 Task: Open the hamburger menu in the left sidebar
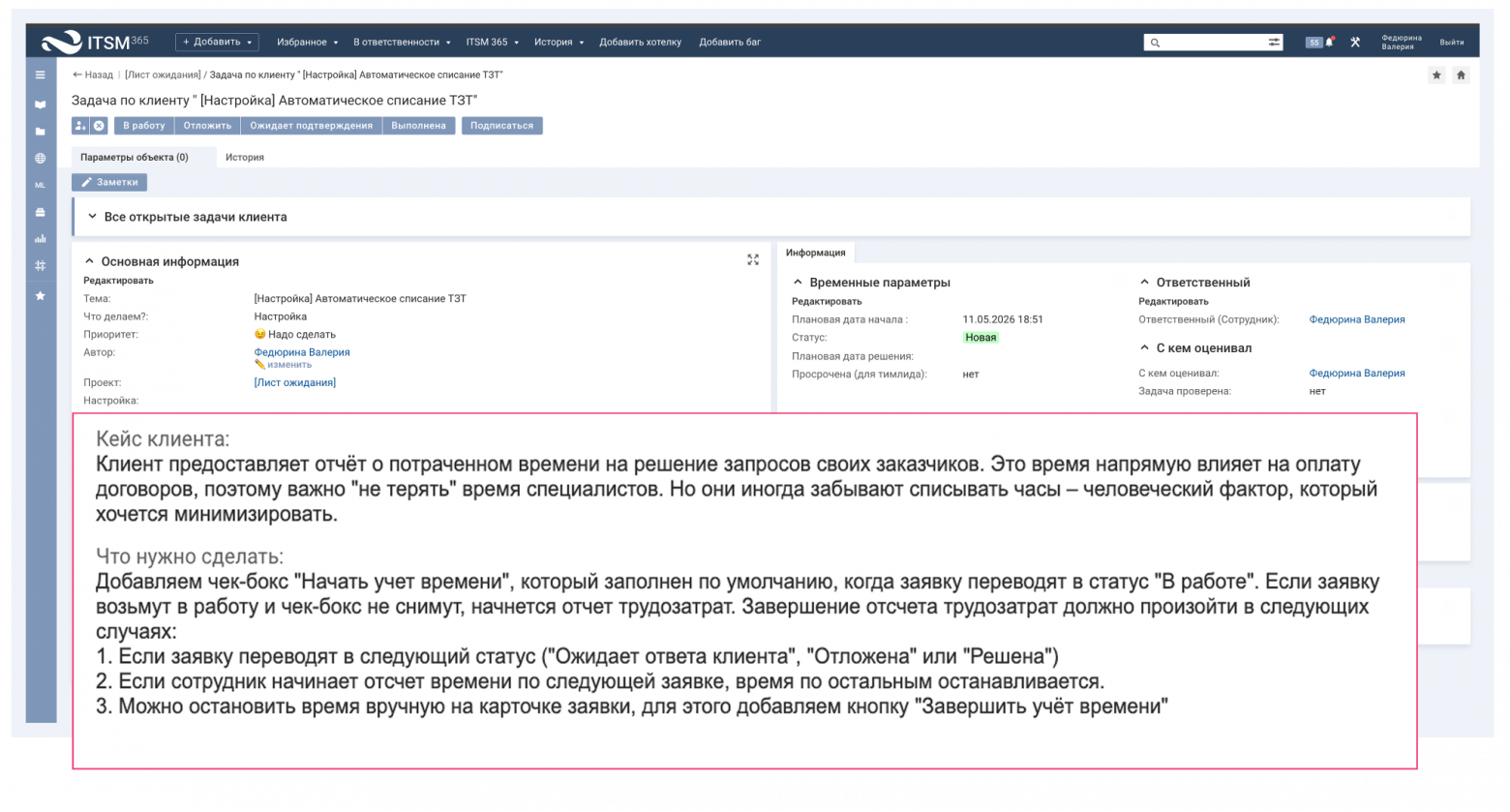pos(40,75)
